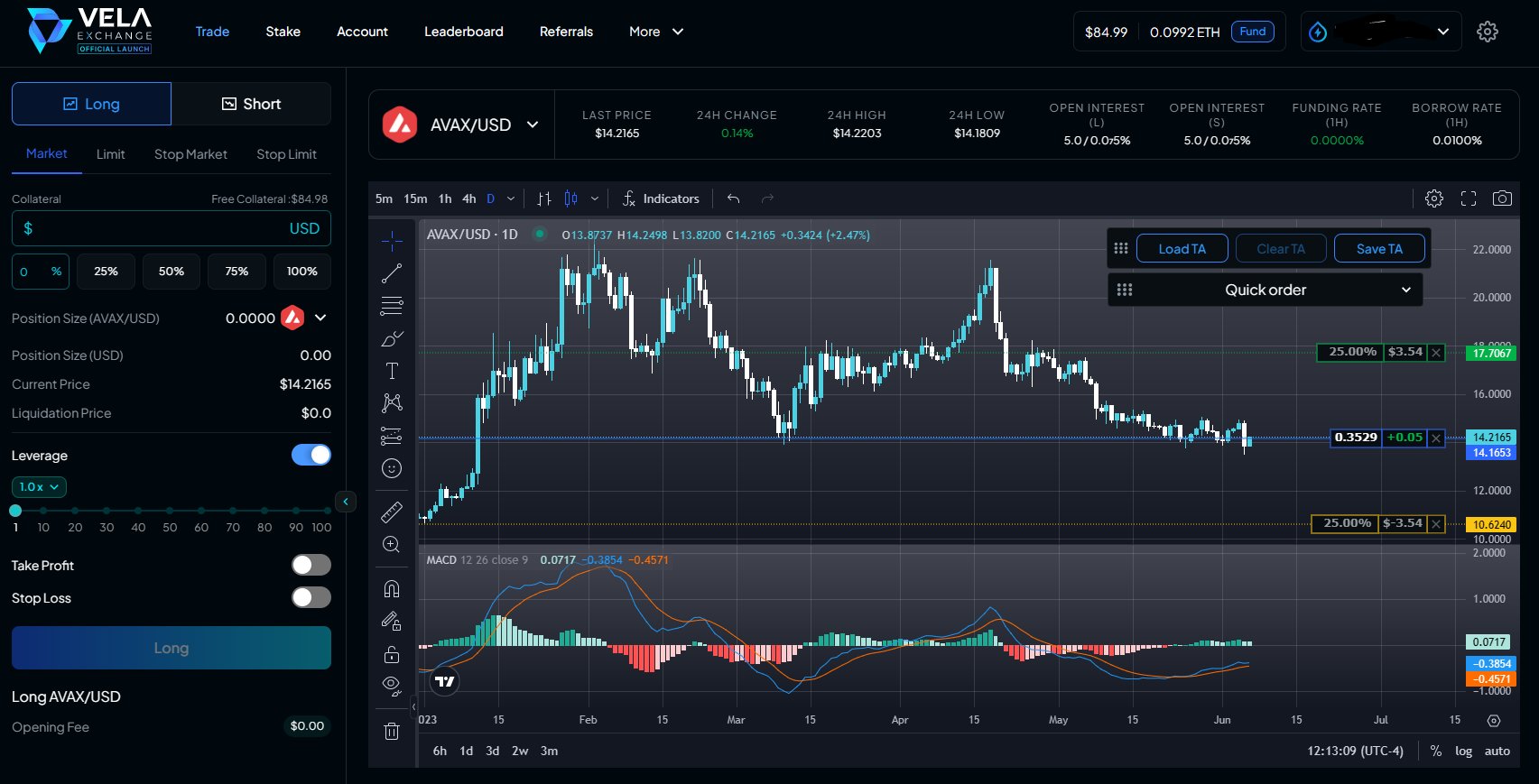Expand the wallet account dropdown

pyautogui.click(x=1443, y=32)
